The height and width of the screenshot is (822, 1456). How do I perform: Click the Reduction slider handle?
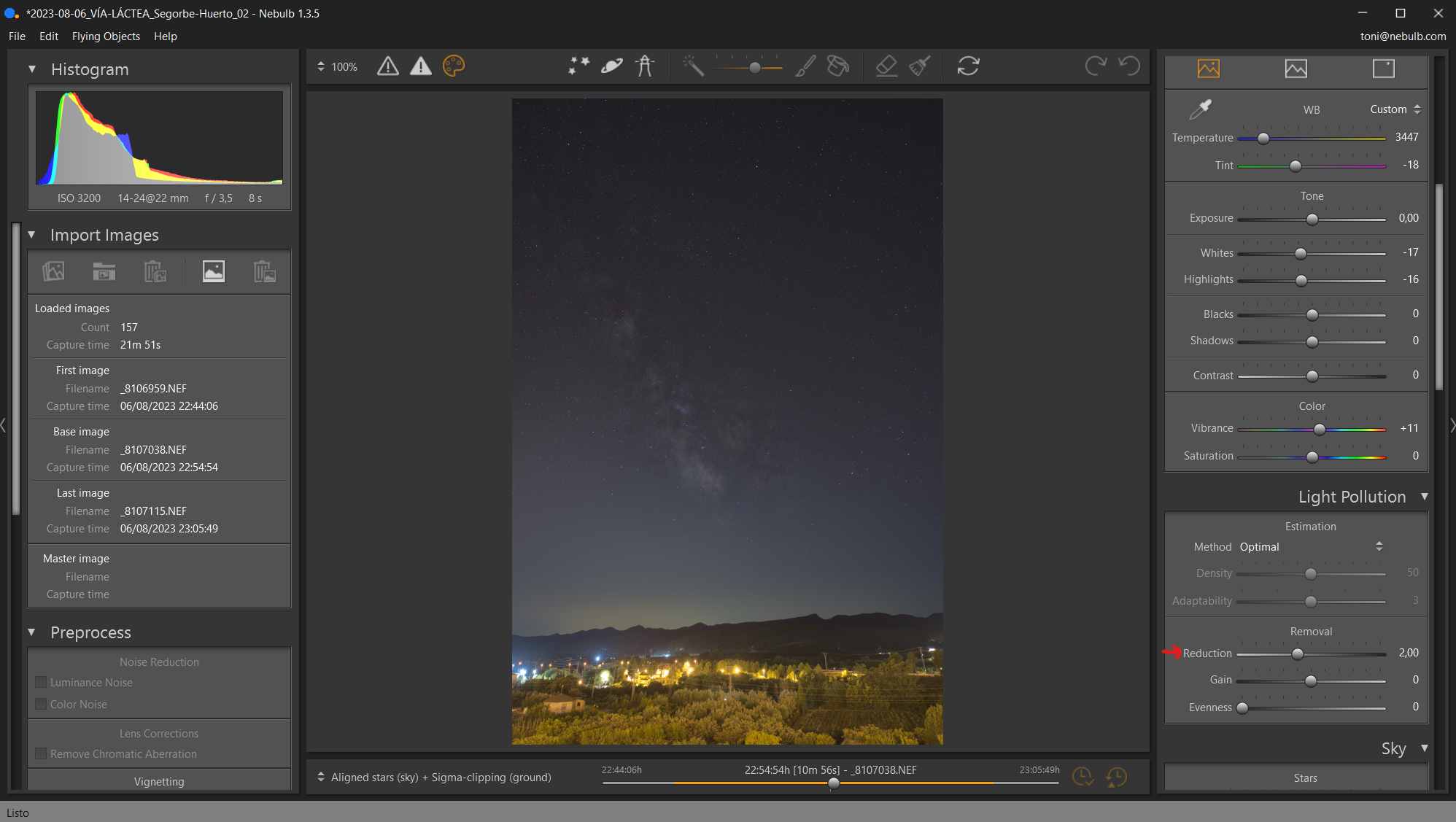[1298, 654]
